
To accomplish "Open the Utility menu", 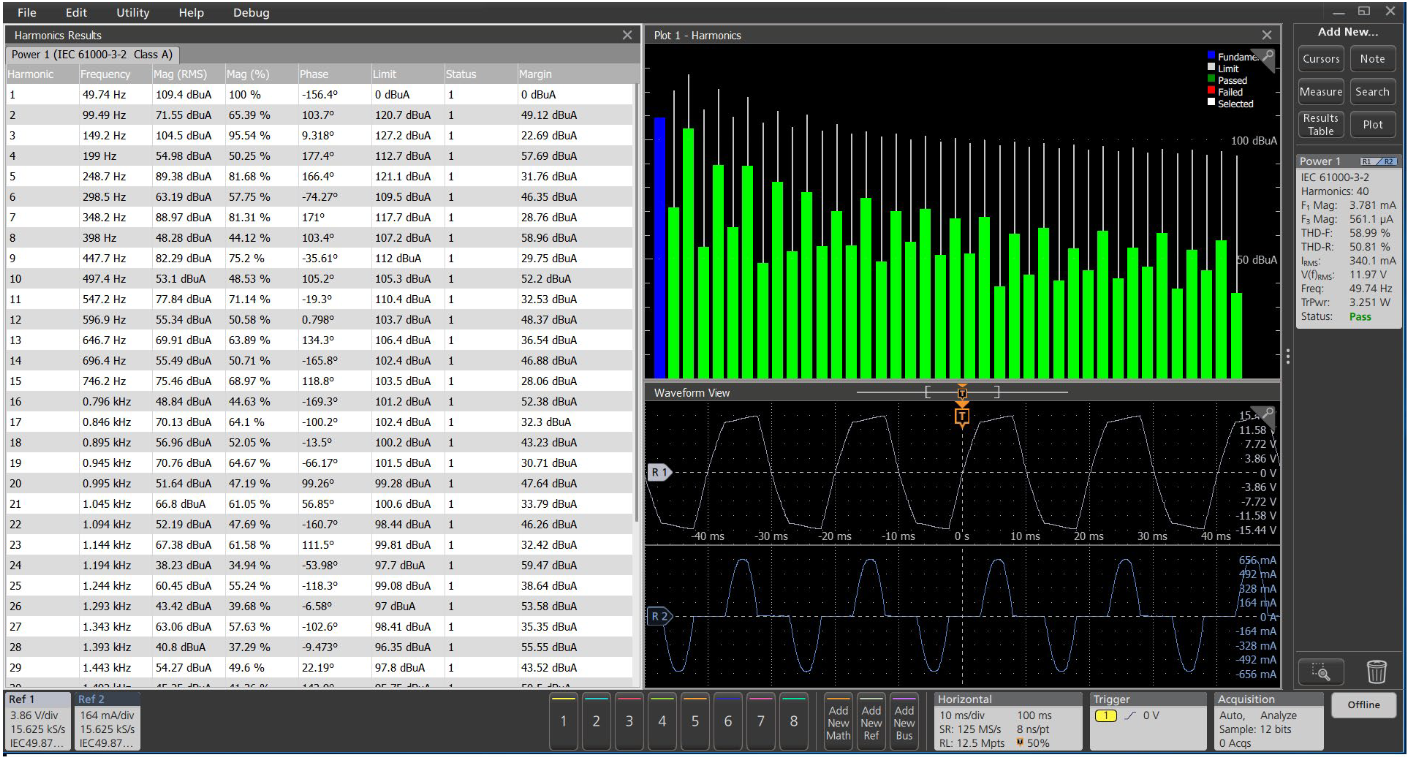I will tap(131, 13).
